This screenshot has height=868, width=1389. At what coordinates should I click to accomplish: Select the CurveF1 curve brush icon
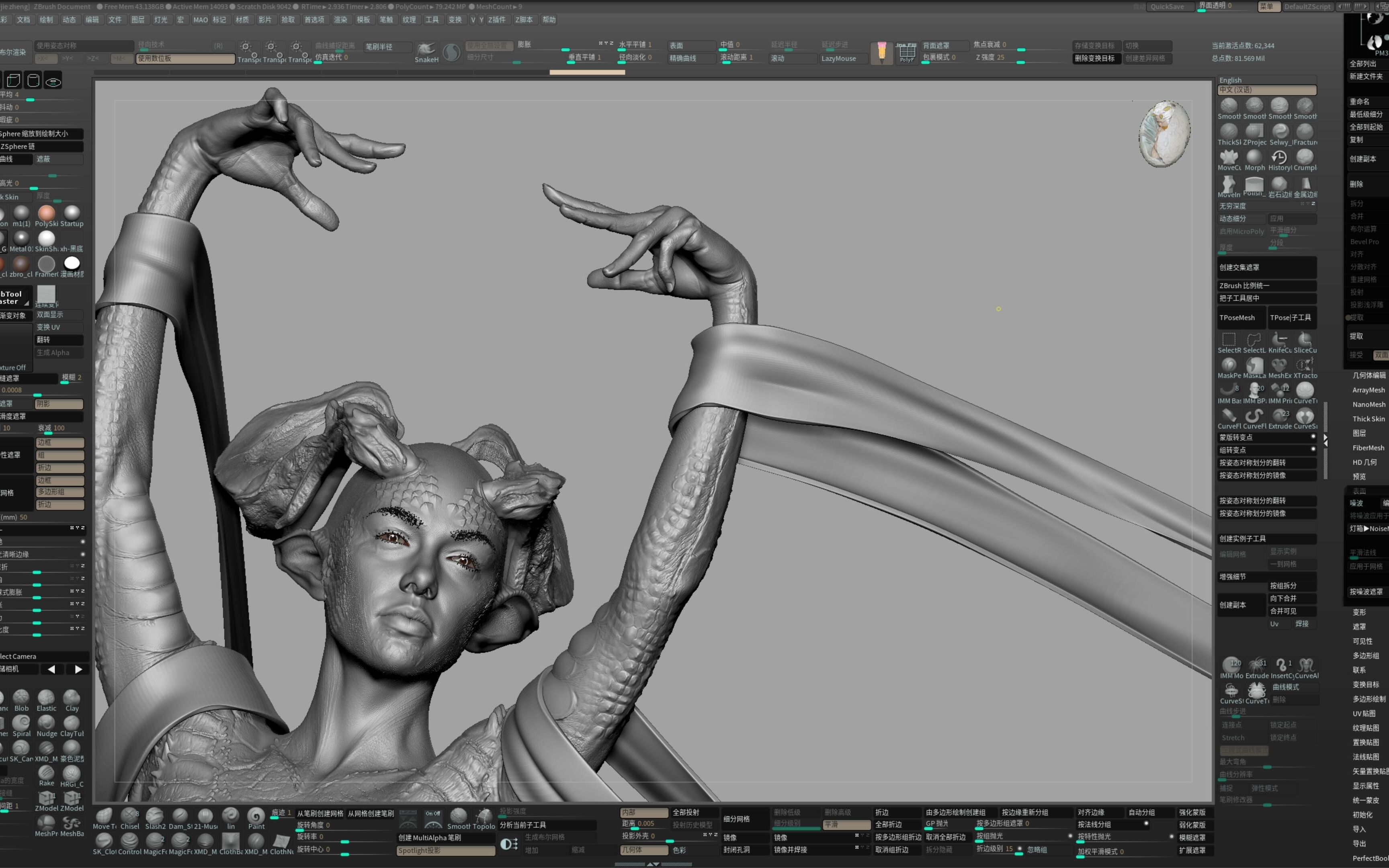pos(1228,414)
